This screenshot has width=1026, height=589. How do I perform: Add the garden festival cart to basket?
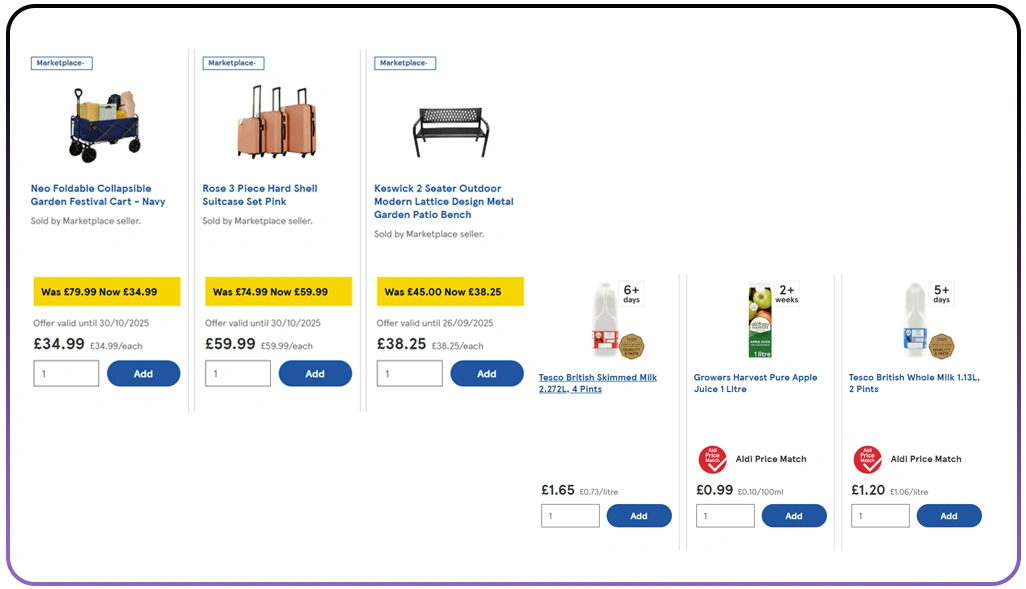click(x=143, y=374)
